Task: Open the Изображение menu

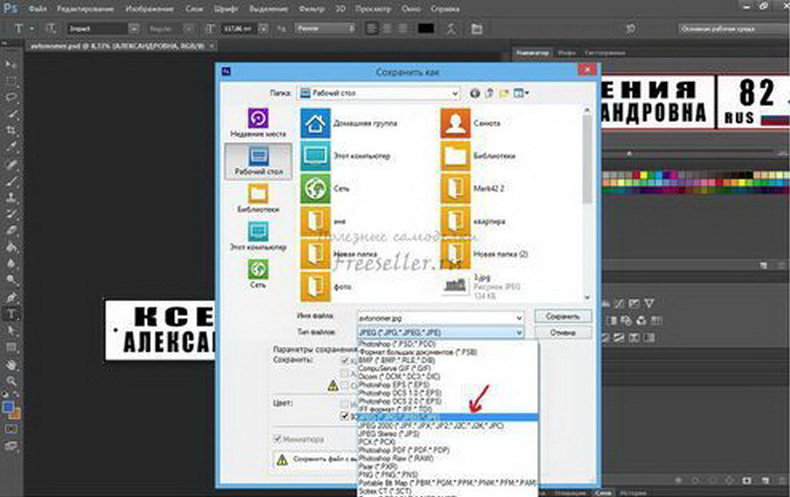Action: (149, 9)
